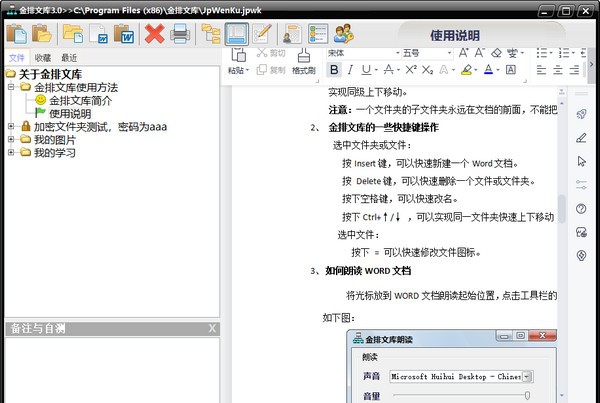Click the align left icon
Screen dimensions: 600x403
click(541, 70)
